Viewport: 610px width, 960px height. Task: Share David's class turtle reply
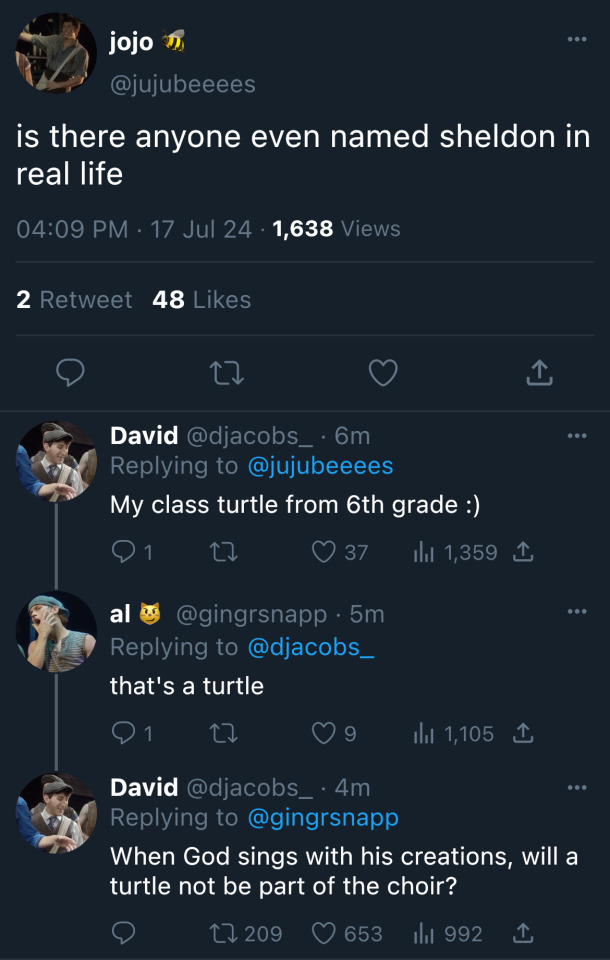[x=522, y=552]
